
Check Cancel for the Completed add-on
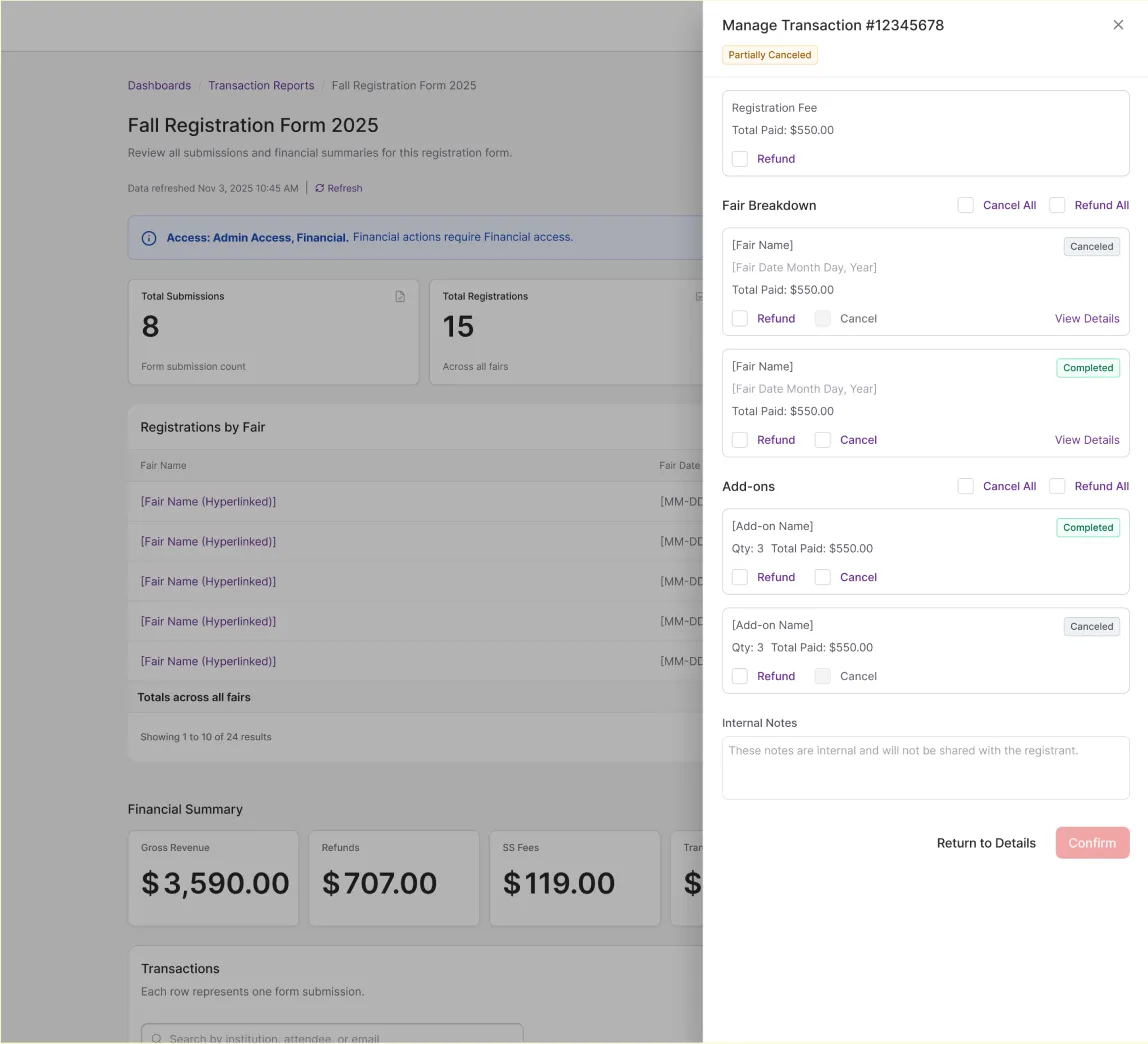(x=823, y=577)
